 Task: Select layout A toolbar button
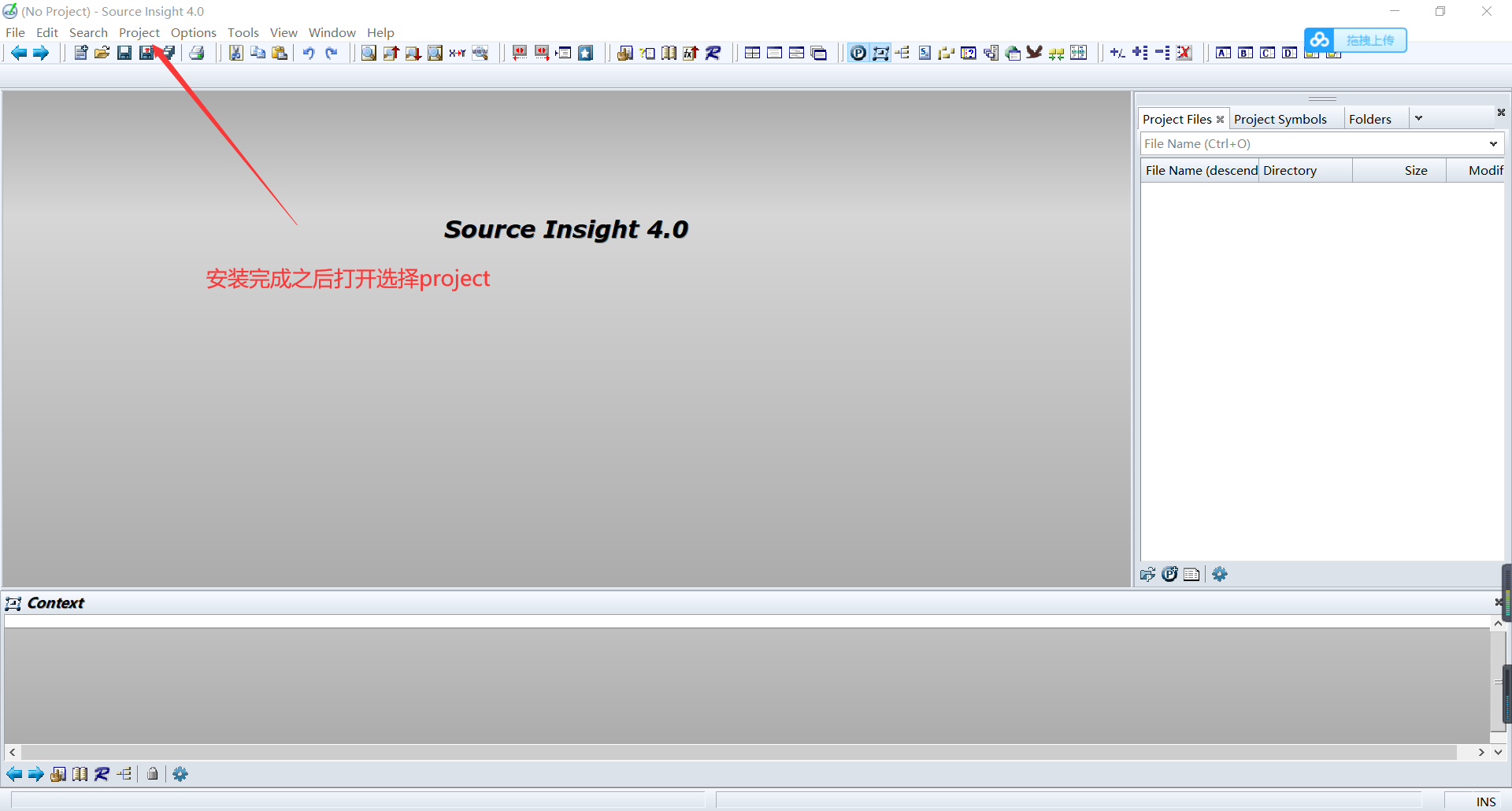click(1224, 53)
